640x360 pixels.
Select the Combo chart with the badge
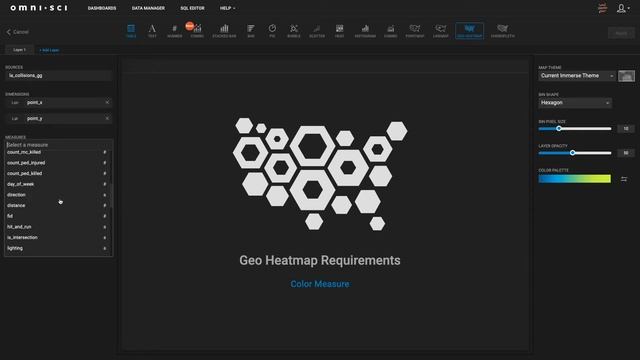(x=197, y=31)
